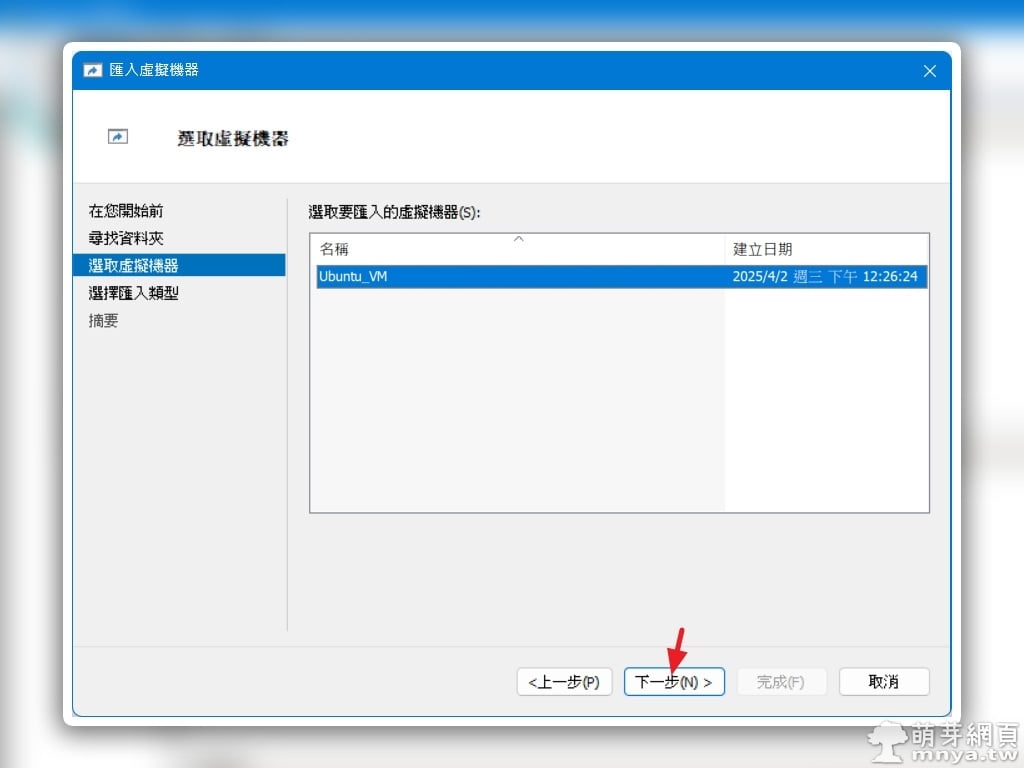Click empty area of virtual machine list
This screenshot has height=768, width=1024.
[516, 400]
